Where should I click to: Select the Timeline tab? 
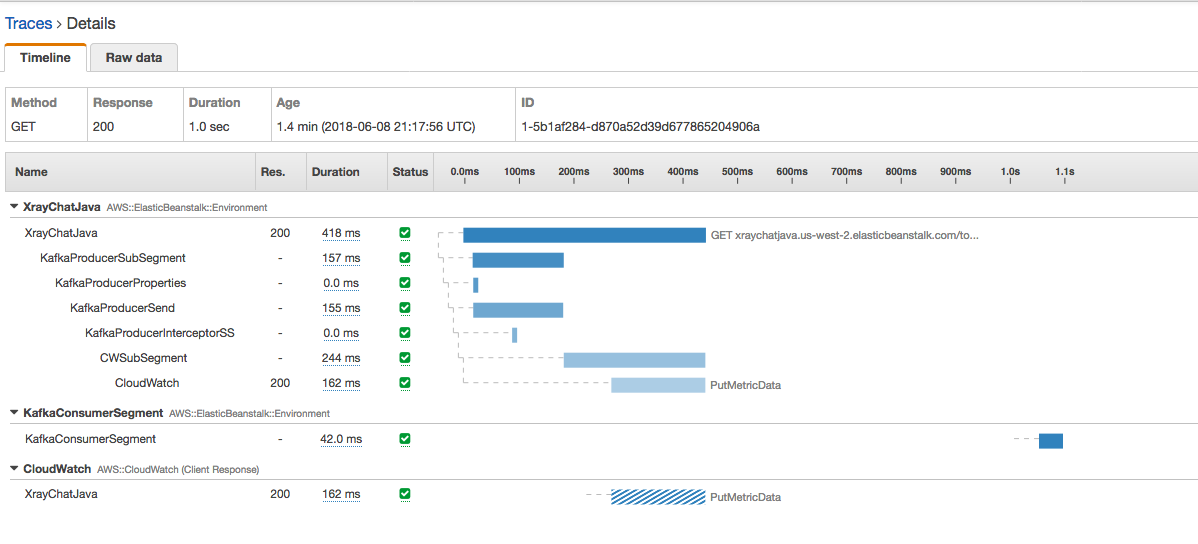click(x=45, y=57)
